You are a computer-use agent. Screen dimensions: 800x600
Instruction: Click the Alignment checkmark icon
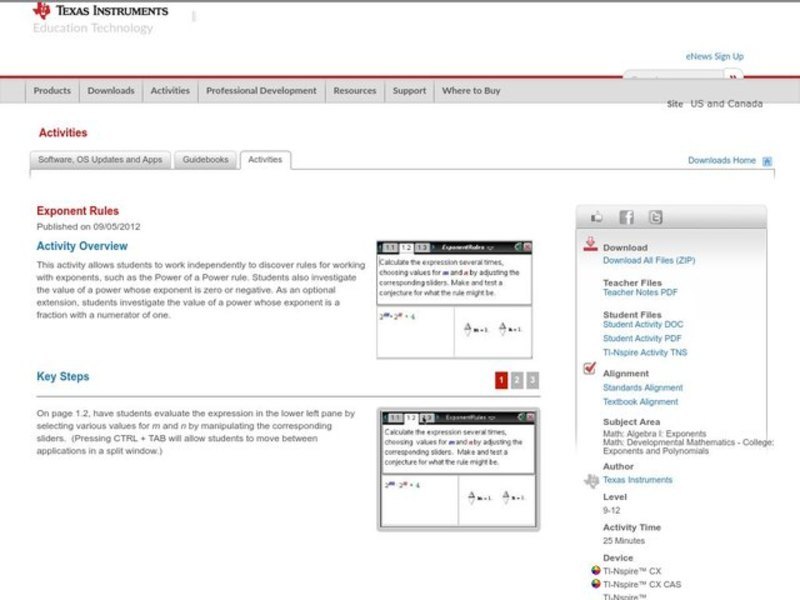tap(590, 370)
